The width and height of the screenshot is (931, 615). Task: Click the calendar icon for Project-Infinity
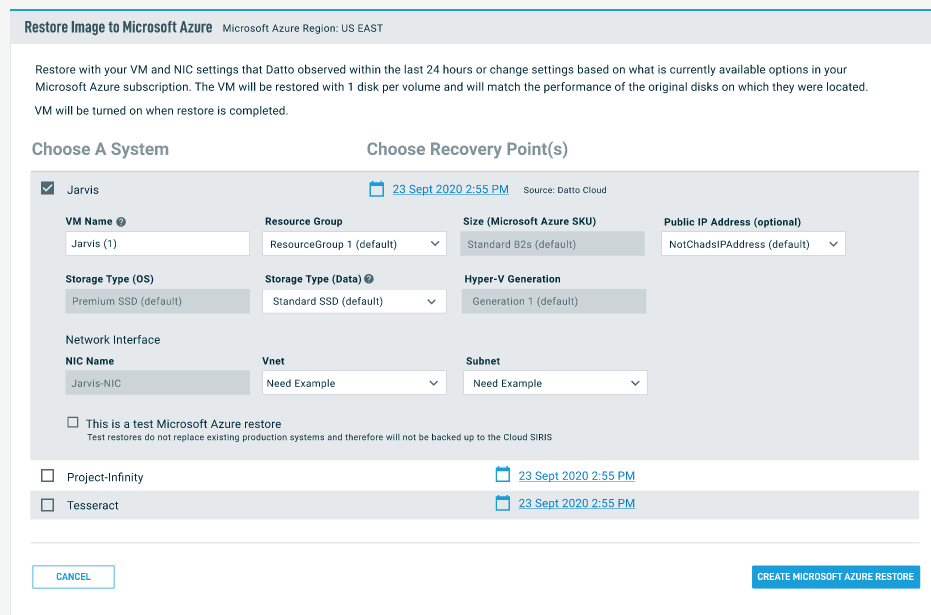(503, 476)
